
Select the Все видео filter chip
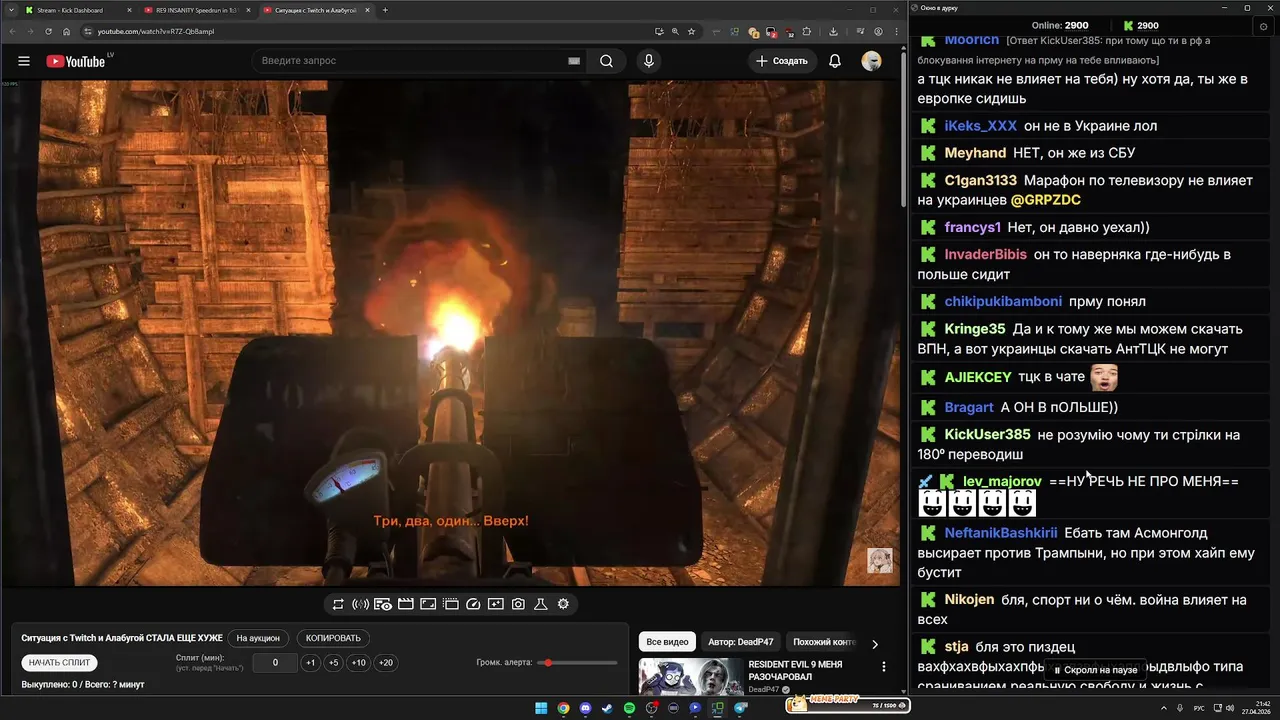point(667,642)
